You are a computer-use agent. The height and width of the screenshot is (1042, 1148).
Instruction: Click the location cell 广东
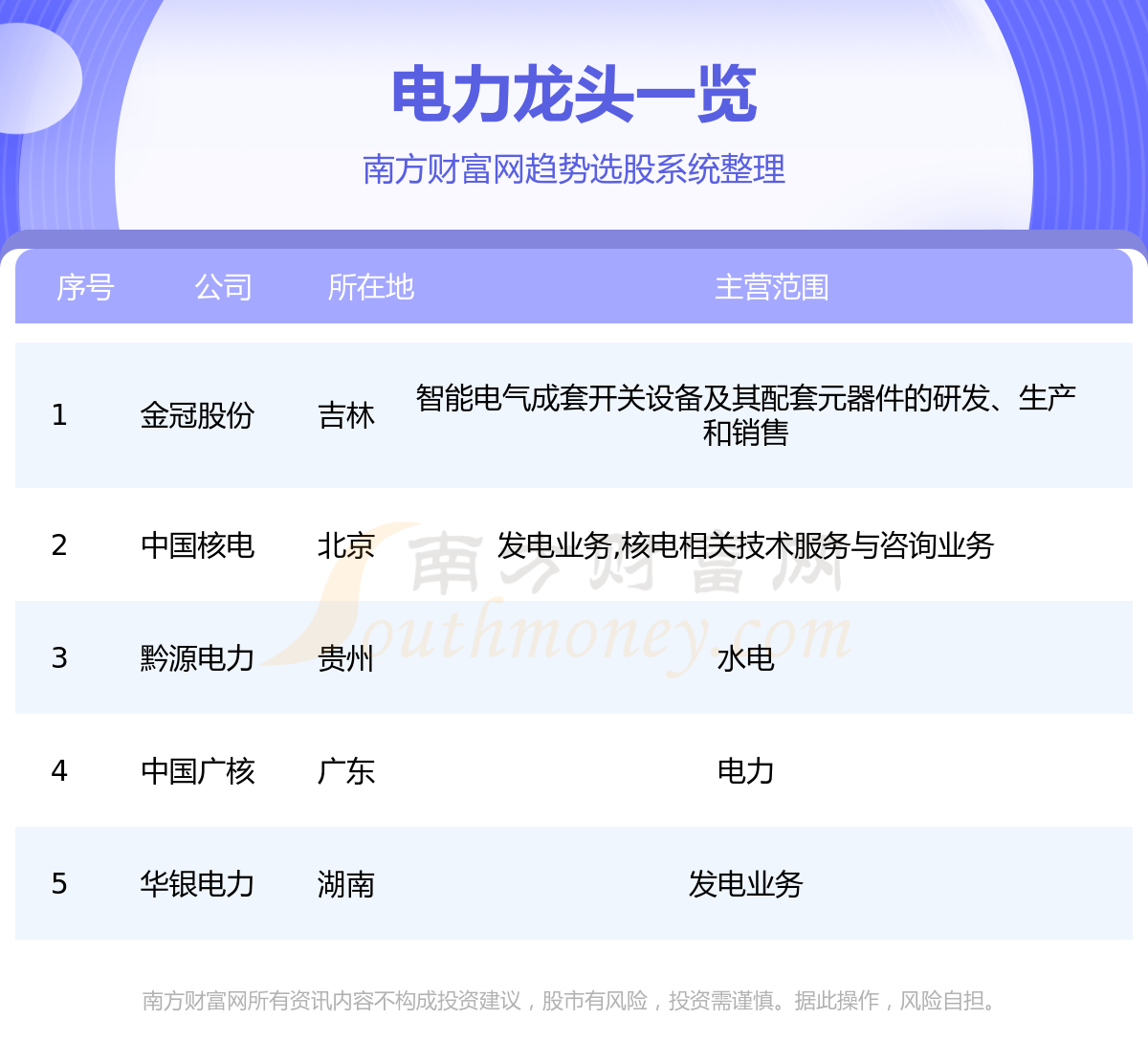coord(345,771)
